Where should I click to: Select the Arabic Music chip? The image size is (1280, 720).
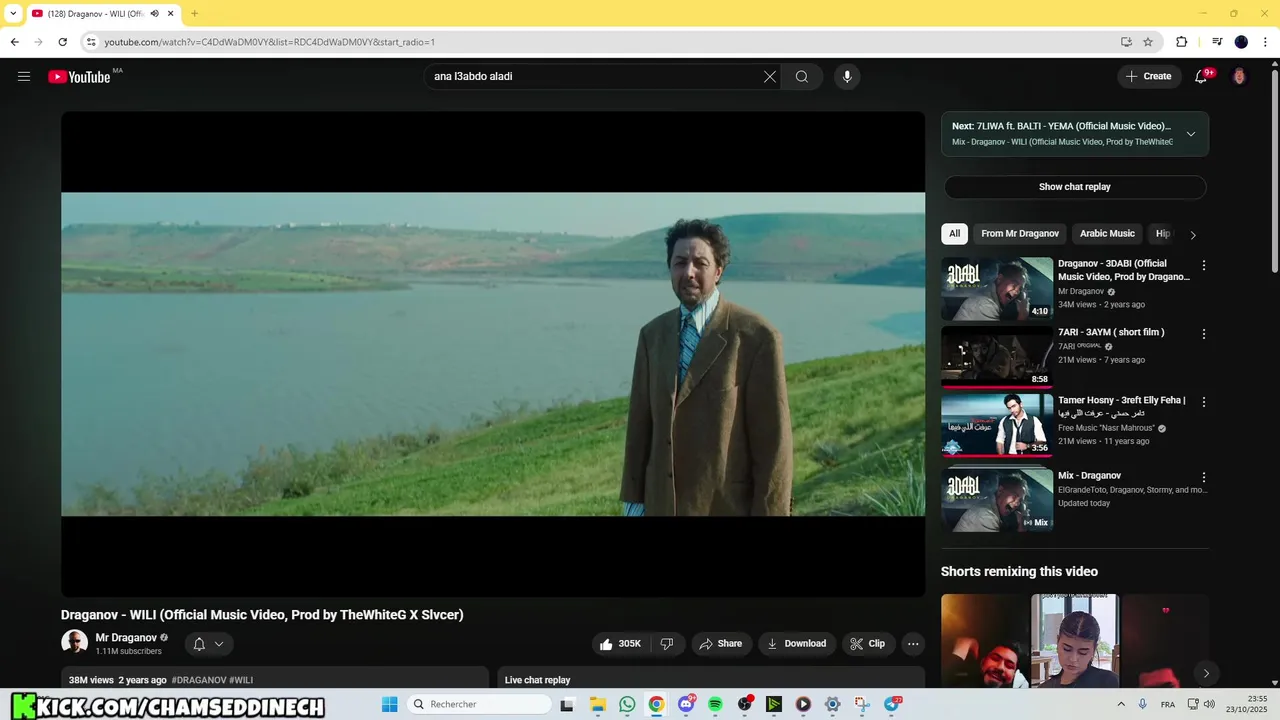click(x=1107, y=234)
